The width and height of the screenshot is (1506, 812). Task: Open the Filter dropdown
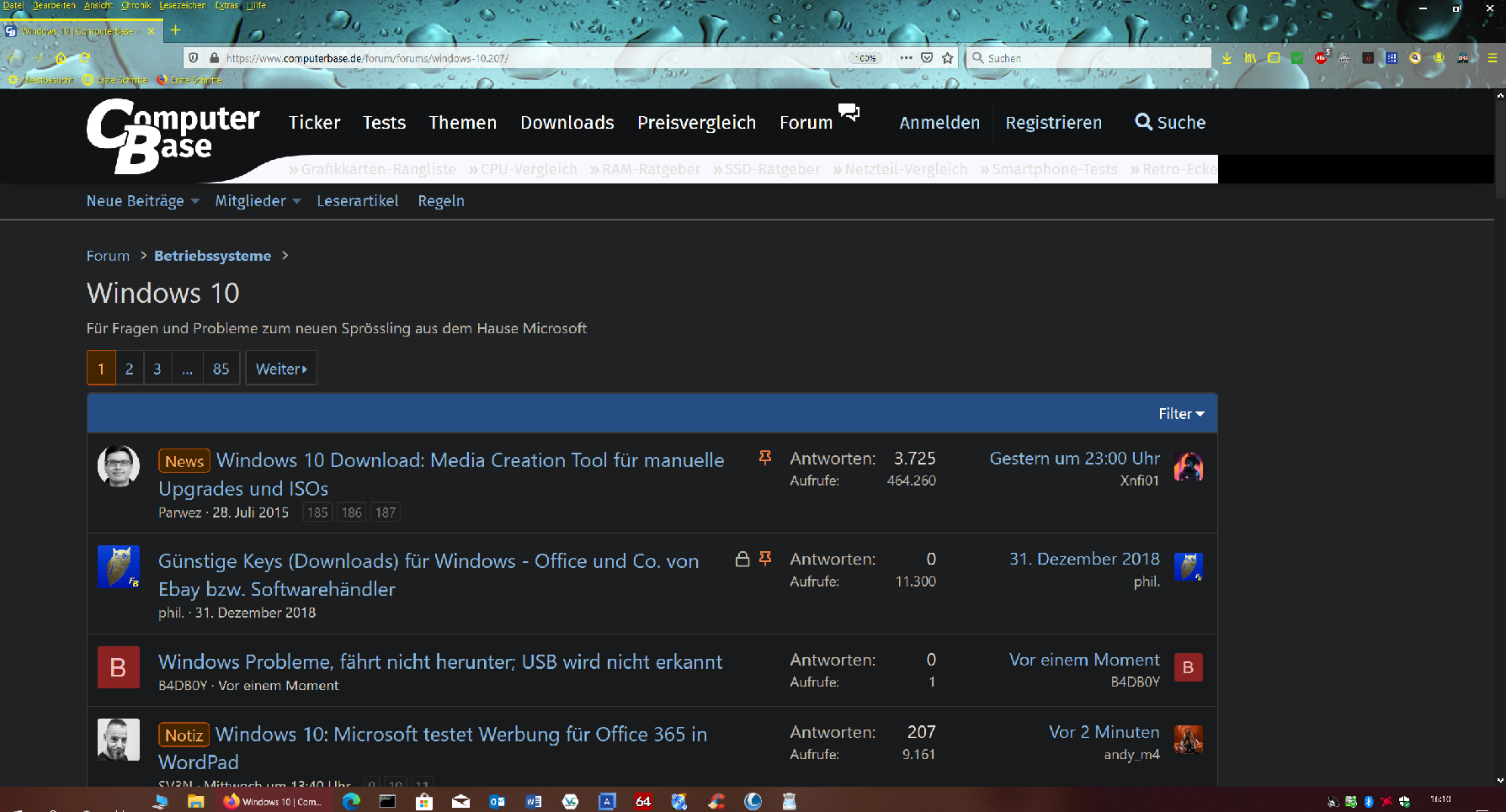[1180, 413]
